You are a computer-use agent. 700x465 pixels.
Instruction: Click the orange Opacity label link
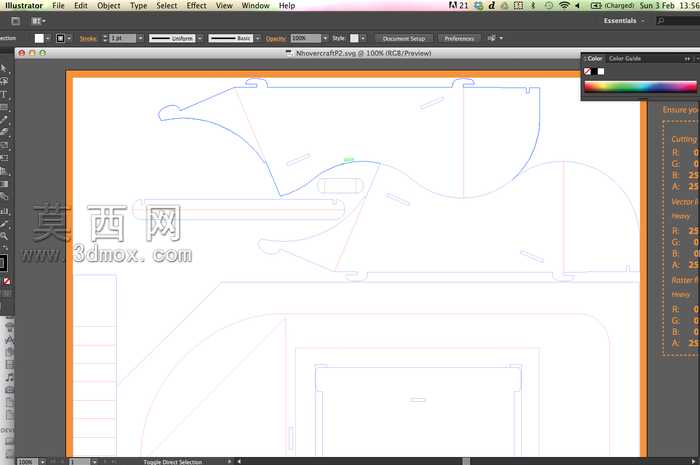[x=275, y=38]
